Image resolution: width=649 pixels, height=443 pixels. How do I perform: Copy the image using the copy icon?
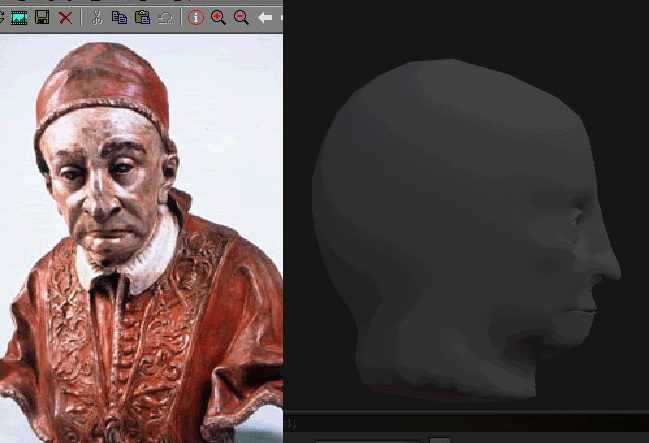(119, 18)
